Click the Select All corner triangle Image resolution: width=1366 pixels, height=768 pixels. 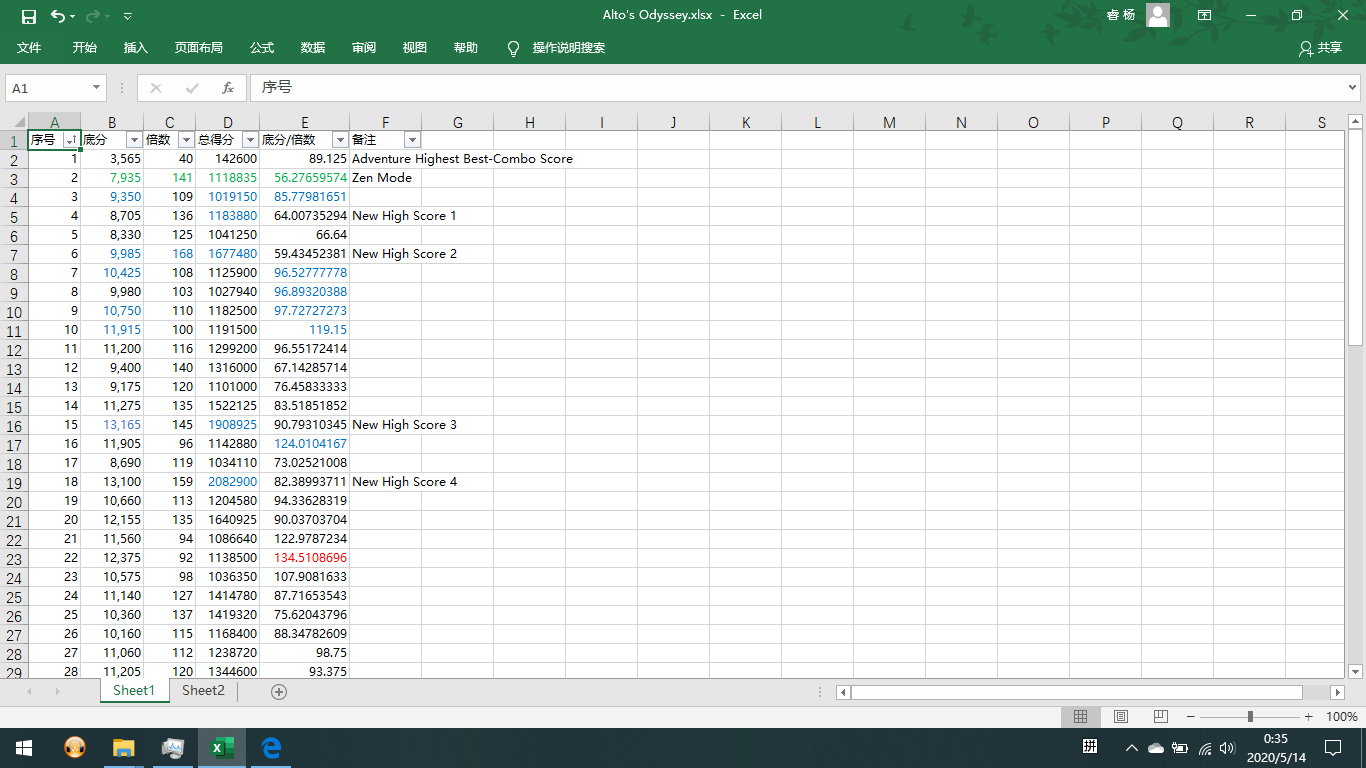pos(14,122)
